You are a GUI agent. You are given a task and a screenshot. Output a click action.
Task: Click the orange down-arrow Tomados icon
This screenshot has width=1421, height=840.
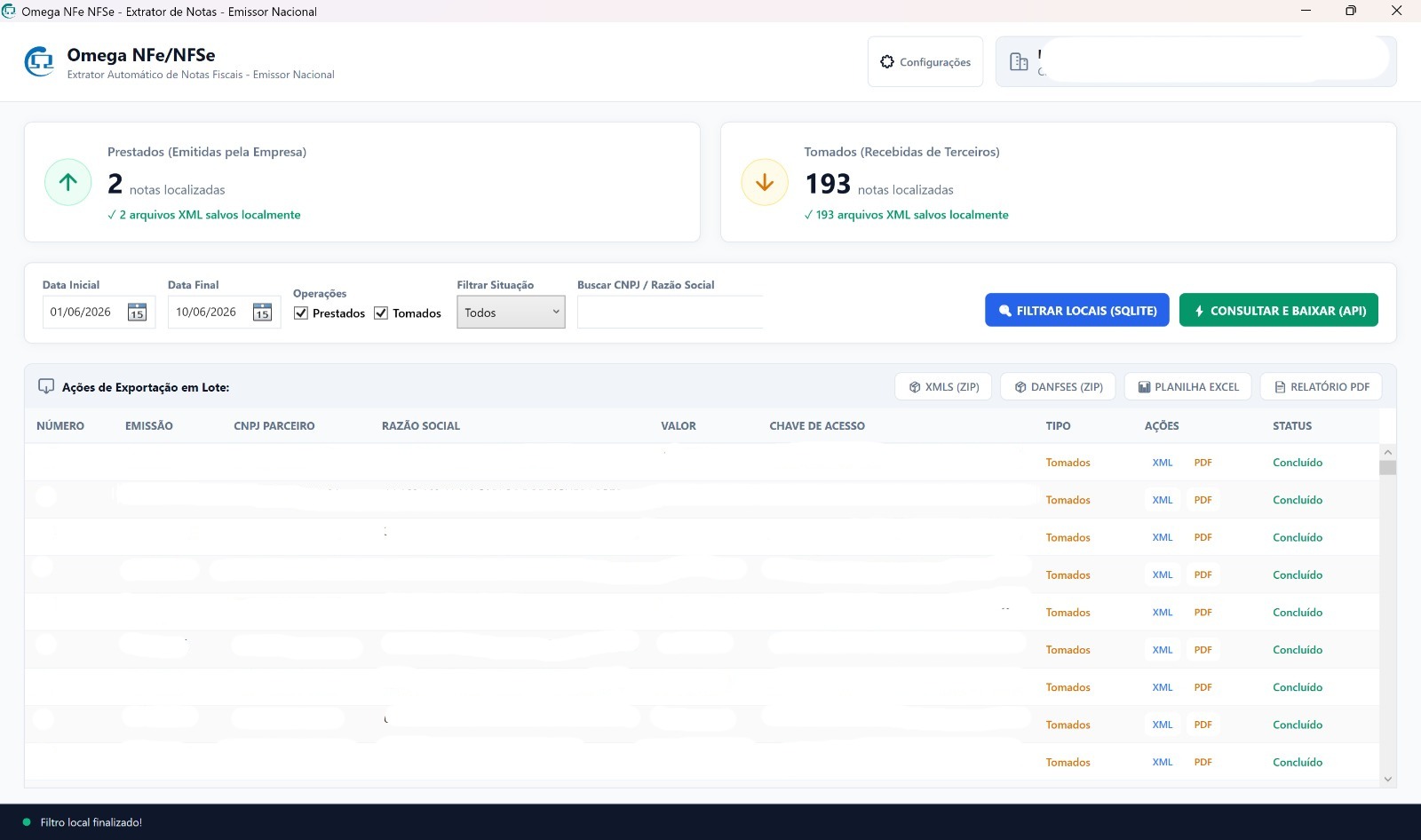765,182
